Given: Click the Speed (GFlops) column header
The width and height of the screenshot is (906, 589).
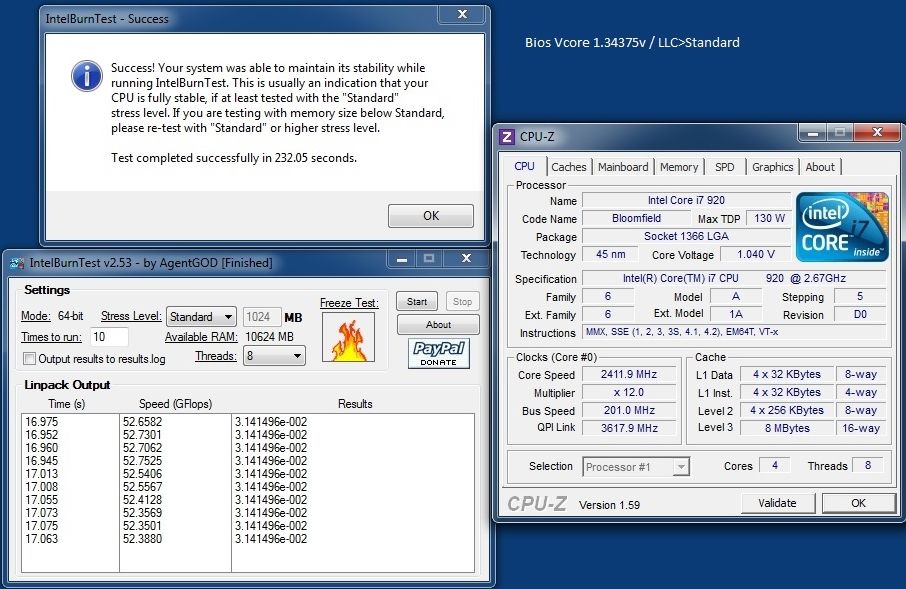Looking at the screenshot, I should [175, 404].
